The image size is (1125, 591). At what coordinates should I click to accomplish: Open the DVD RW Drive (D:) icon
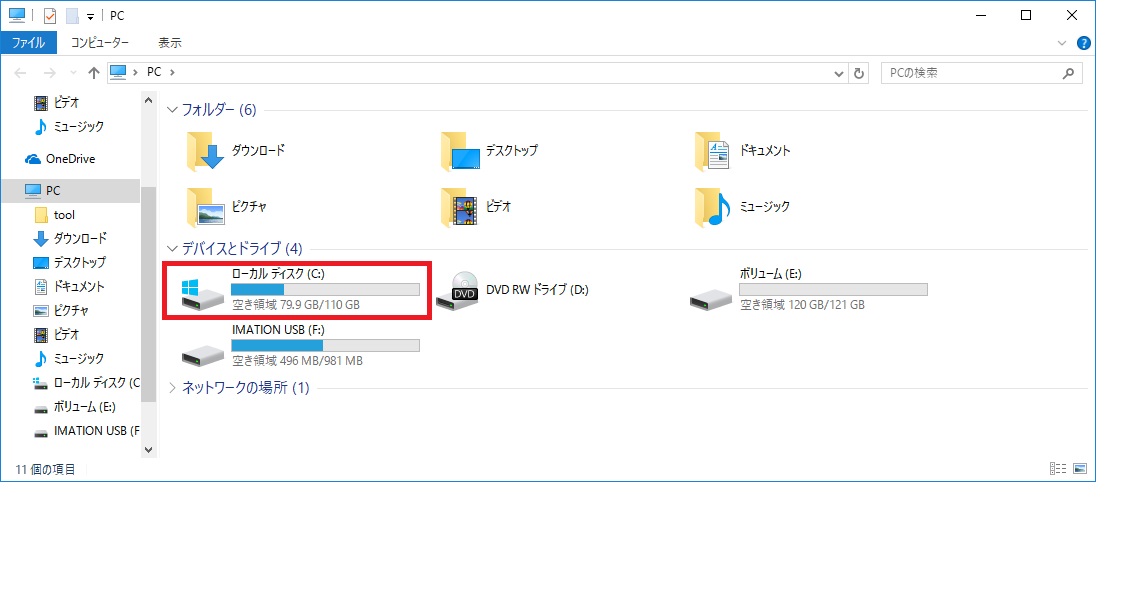(x=459, y=290)
